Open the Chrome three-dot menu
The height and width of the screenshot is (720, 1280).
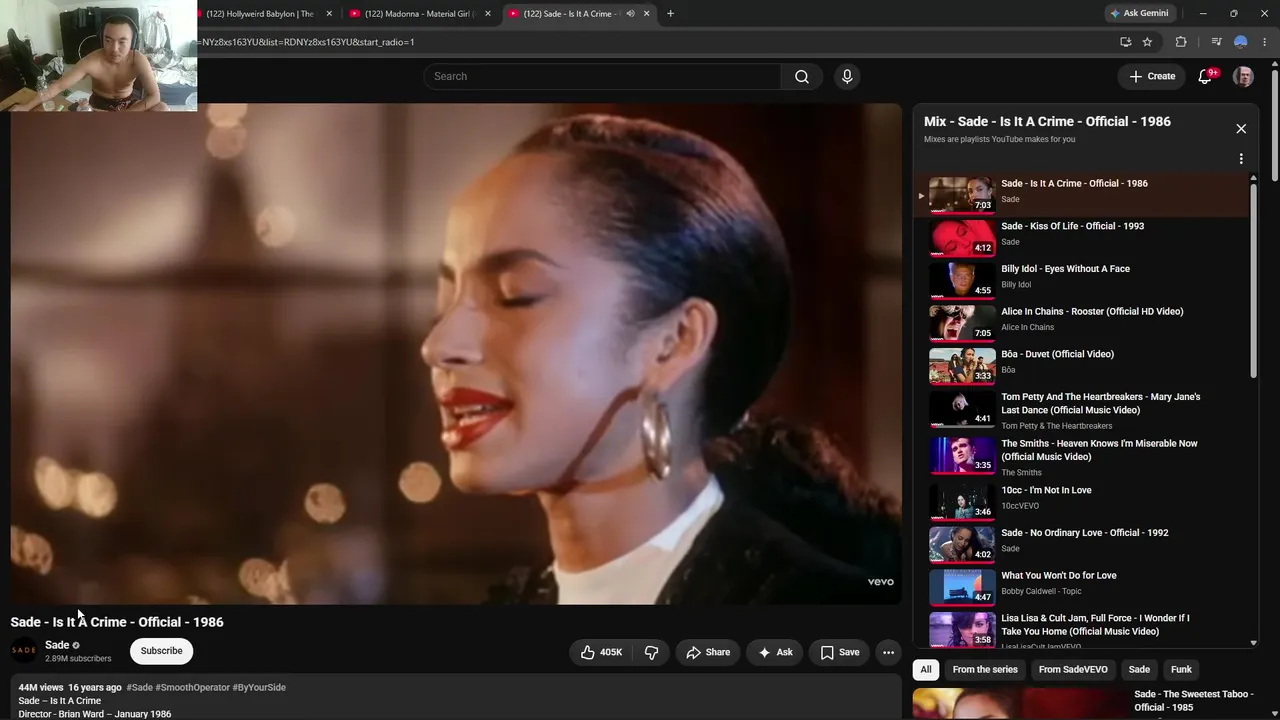(x=1265, y=42)
